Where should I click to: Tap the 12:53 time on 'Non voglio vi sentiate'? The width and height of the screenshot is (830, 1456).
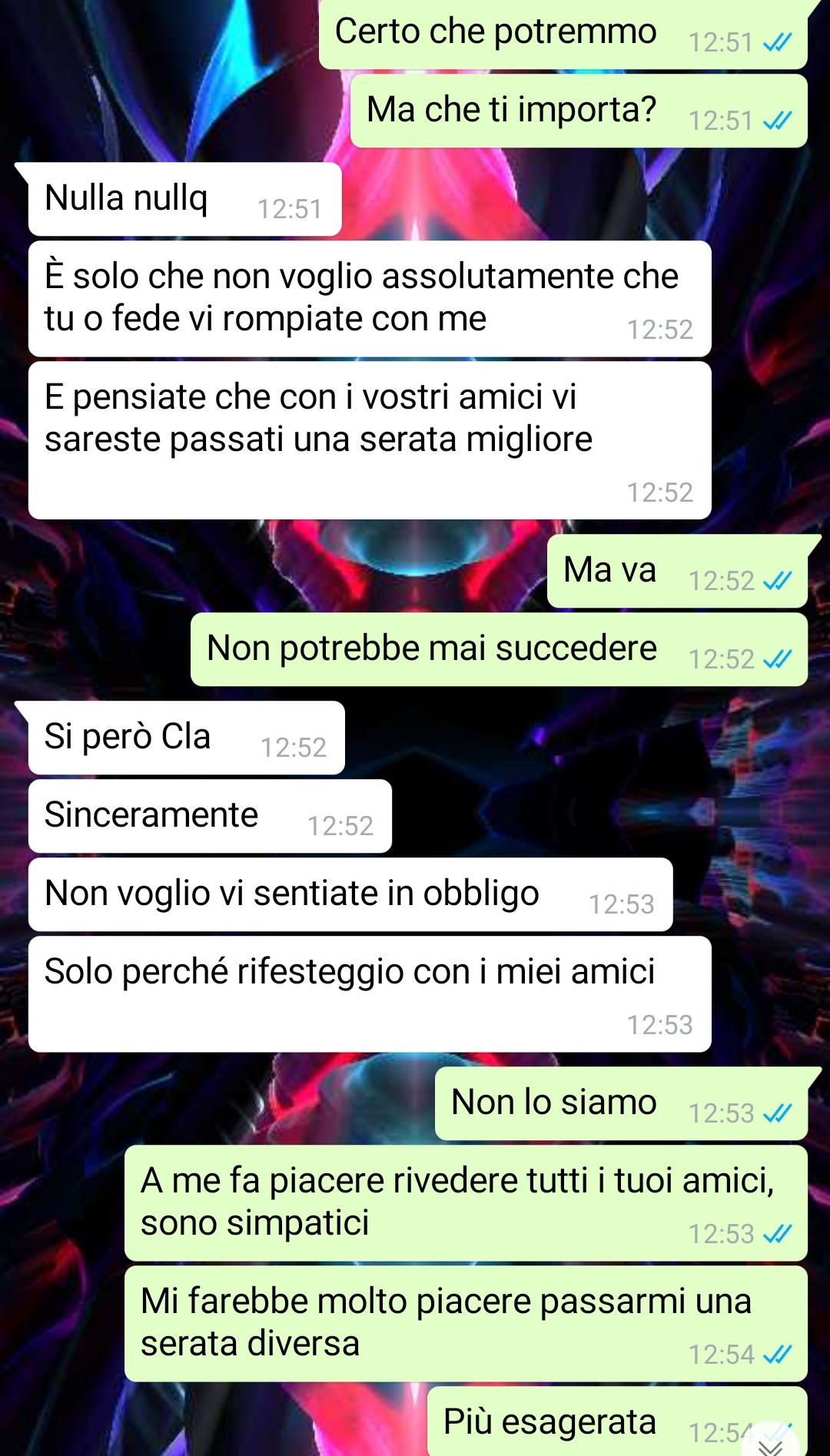(x=622, y=904)
